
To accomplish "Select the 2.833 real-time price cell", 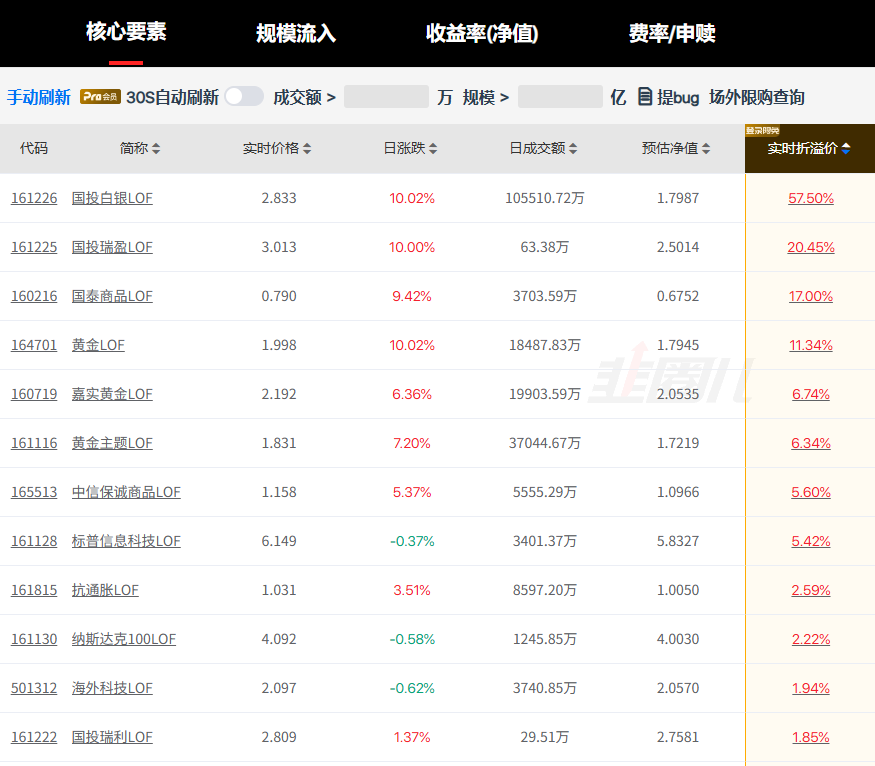I will (x=279, y=198).
